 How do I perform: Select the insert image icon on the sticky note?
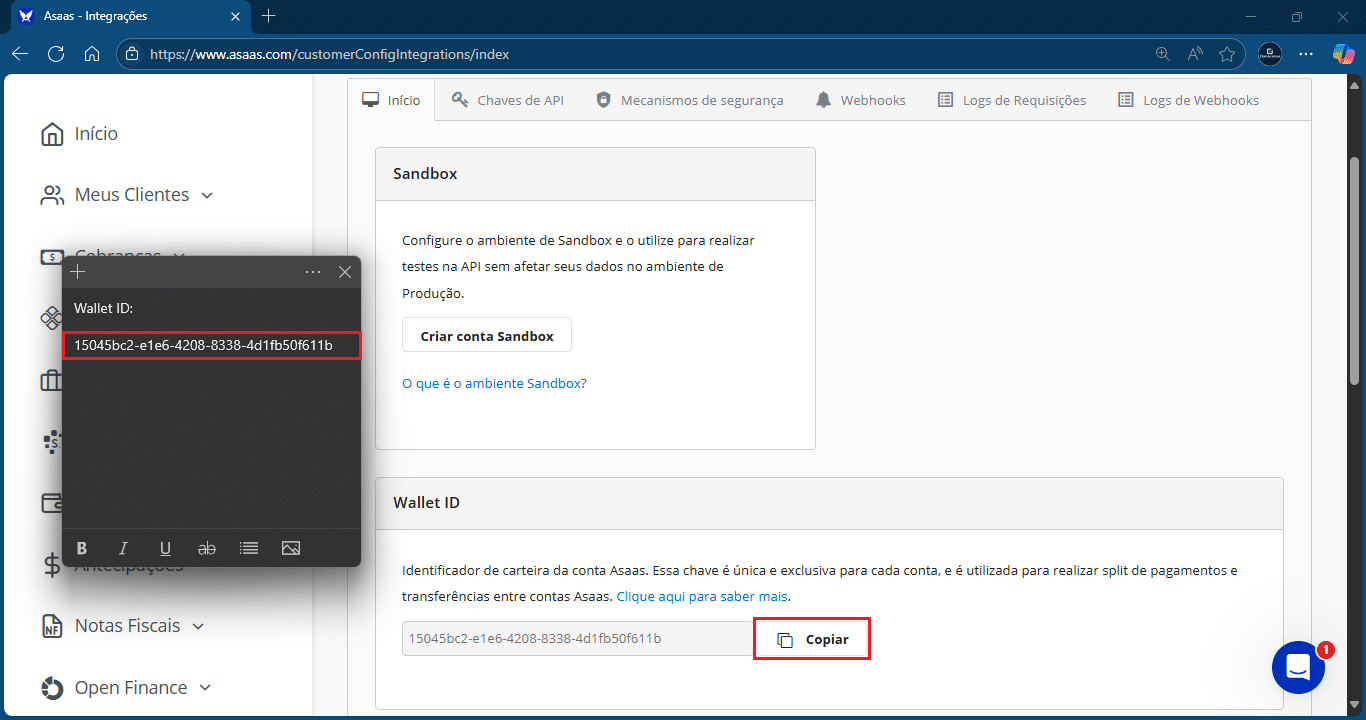coord(291,547)
